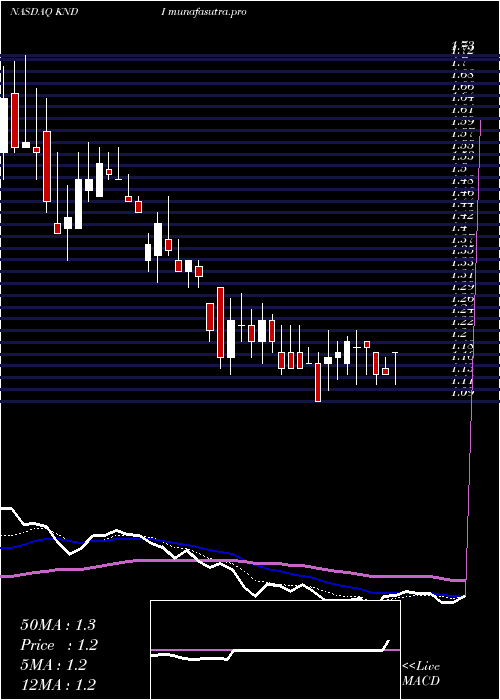Screen dimensions: 500x700
Task: Click the 1.22 price axis label
Action: click(462, 322)
